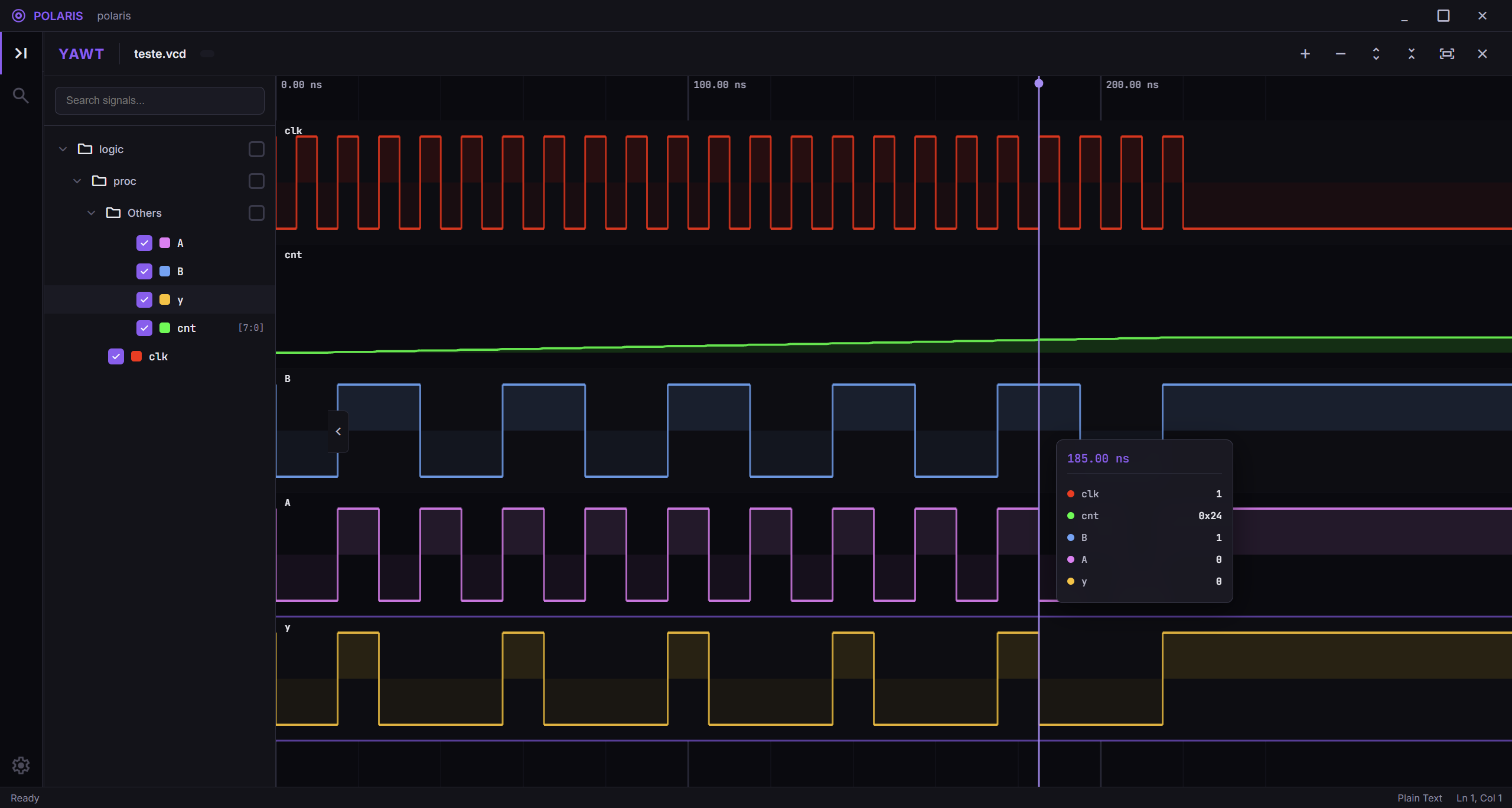This screenshot has width=1512, height=808.
Task: Collapse the logic tree node chevron
Action: tap(63, 149)
